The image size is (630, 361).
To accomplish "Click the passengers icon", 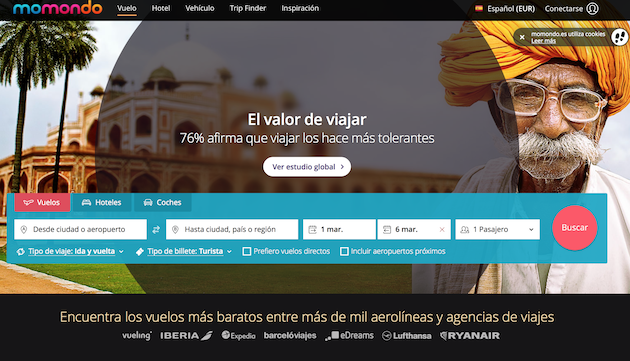I will (464, 230).
